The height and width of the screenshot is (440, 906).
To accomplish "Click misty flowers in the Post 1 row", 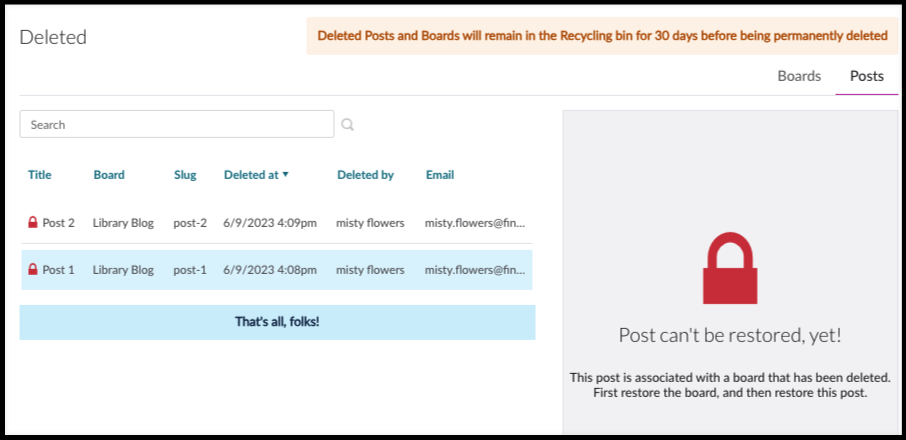I will (370, 270).
